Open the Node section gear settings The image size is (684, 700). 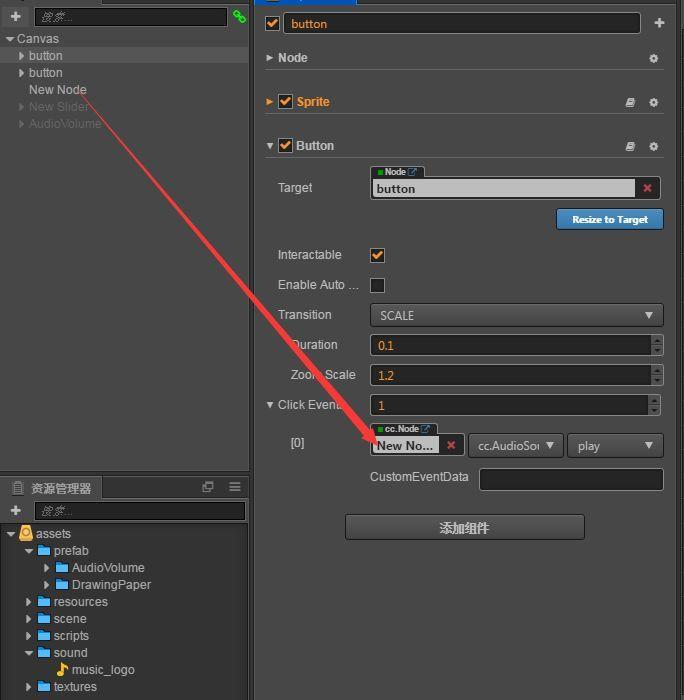pyautogui.click(x=653, y=58)
